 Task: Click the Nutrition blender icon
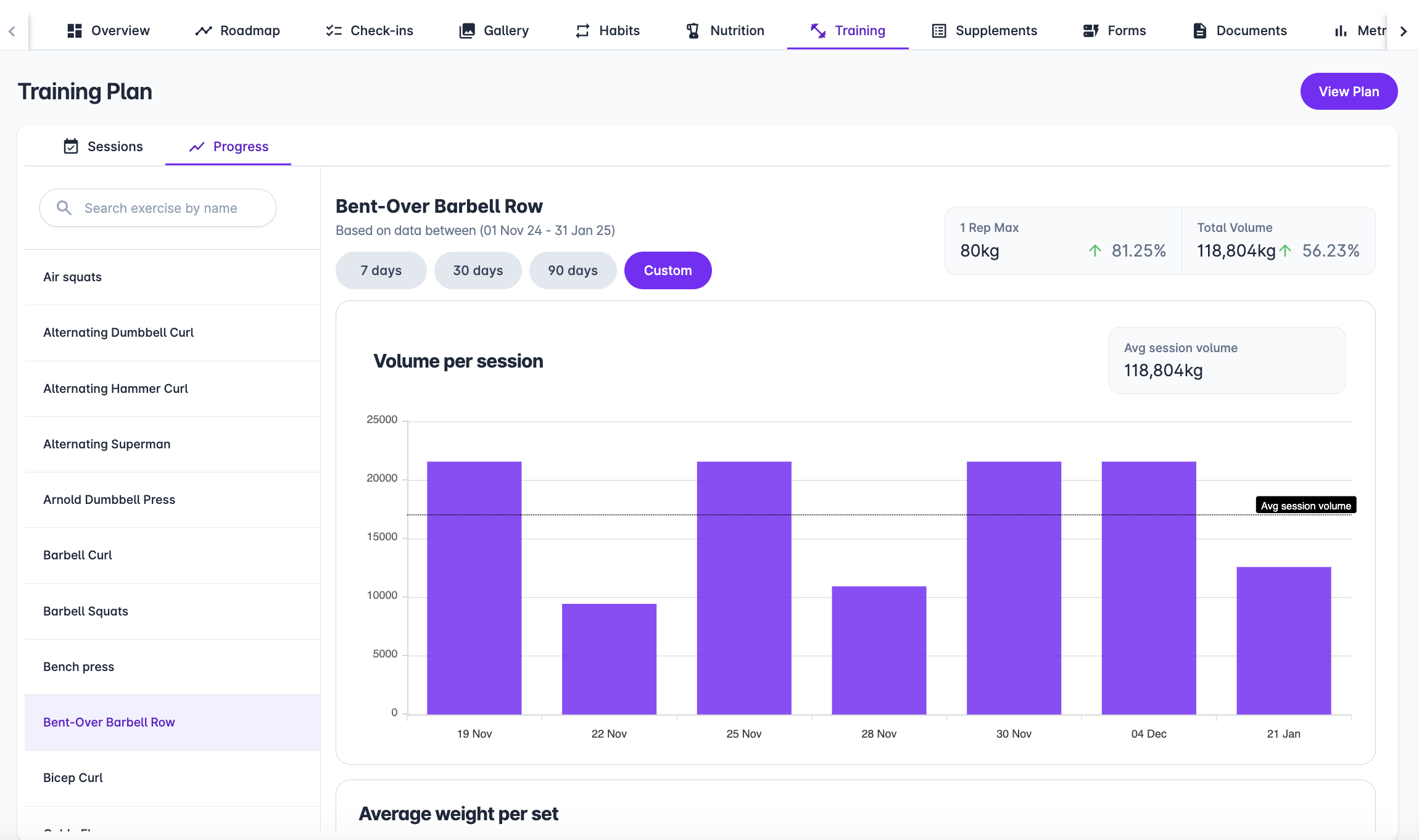point(693,31)
